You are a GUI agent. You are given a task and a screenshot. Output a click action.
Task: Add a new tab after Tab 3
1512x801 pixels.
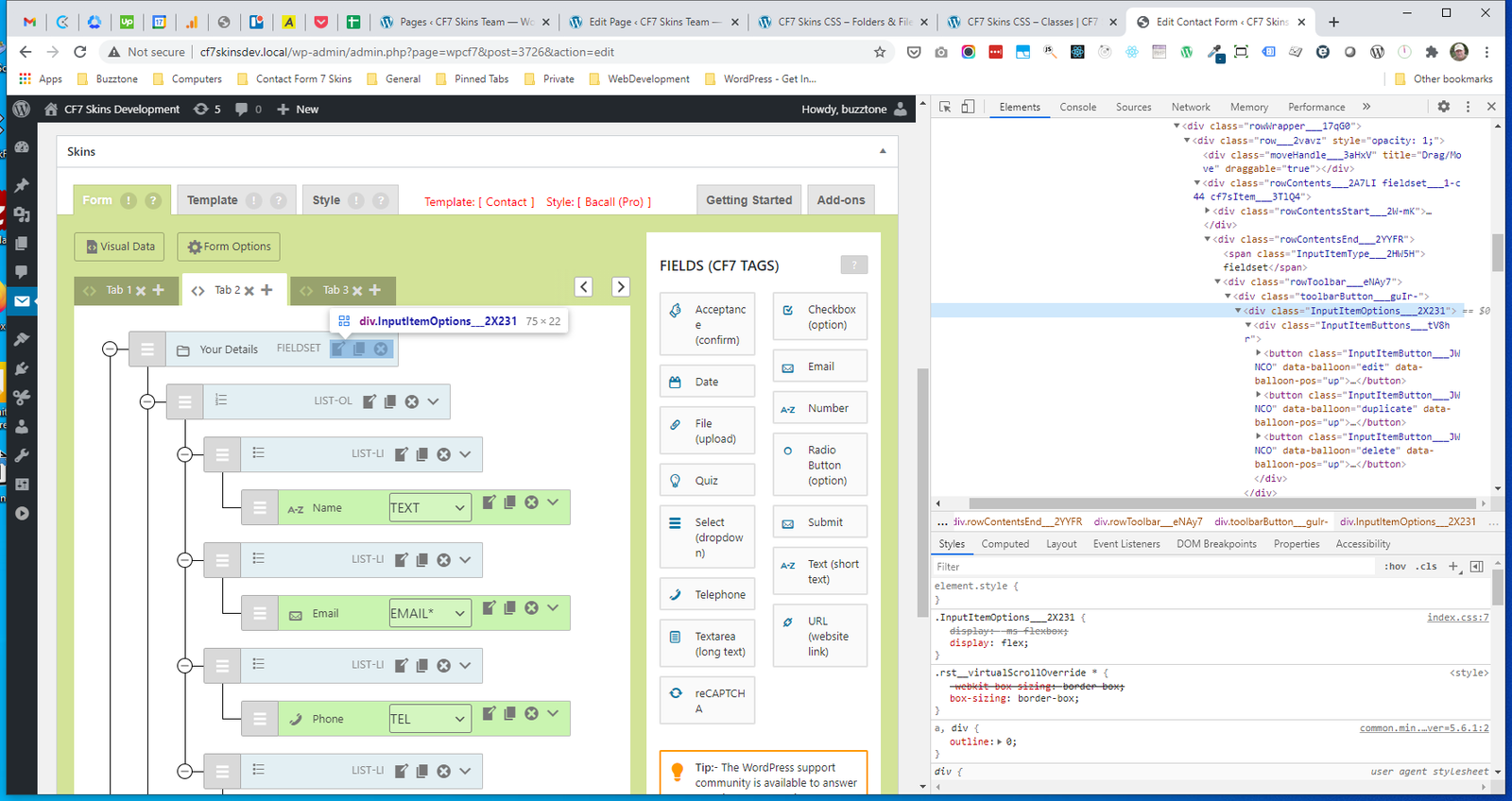[375, 290]
